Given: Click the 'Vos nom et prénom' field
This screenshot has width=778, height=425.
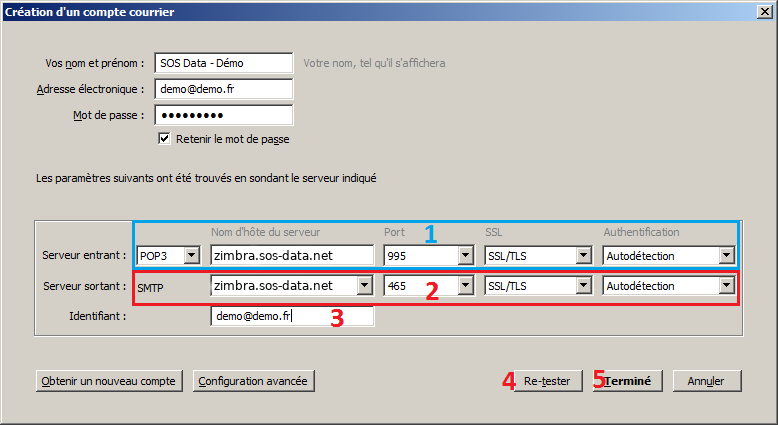Looking at the screenshot, I should [x=224, y=63].
